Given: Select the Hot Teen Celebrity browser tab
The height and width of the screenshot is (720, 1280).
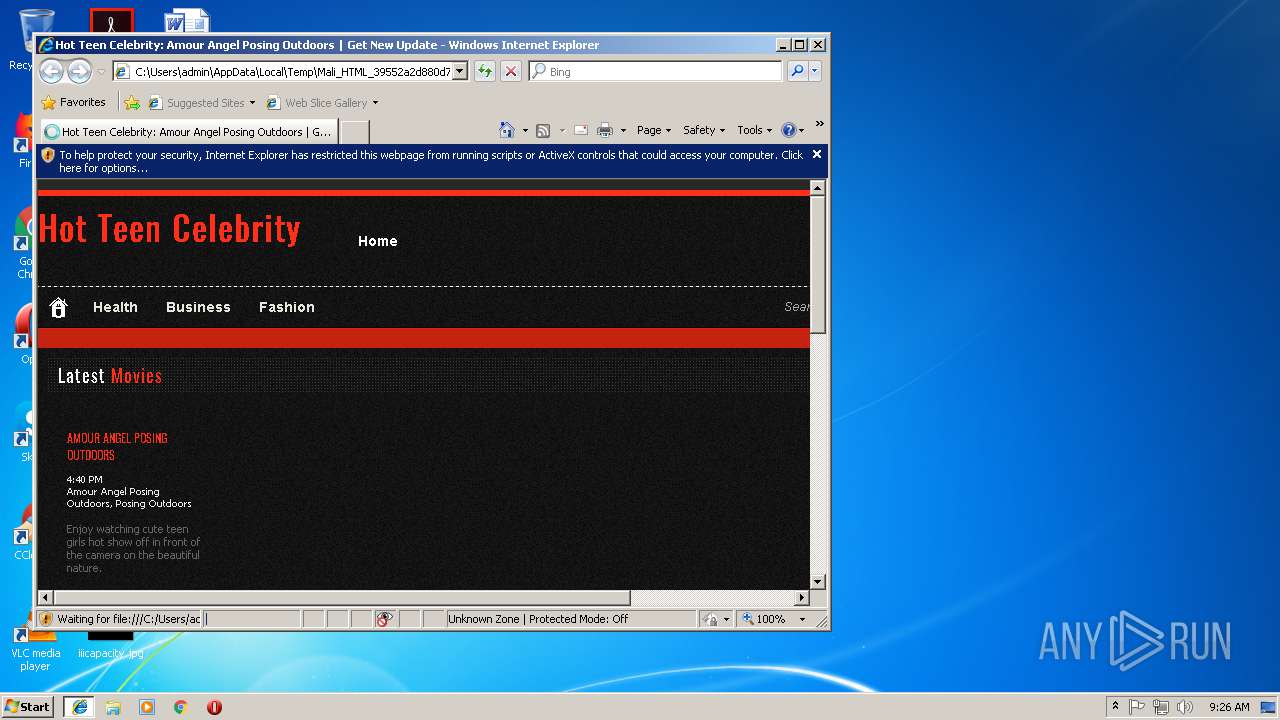Looking at the screenshot, I should coord(188,131).
